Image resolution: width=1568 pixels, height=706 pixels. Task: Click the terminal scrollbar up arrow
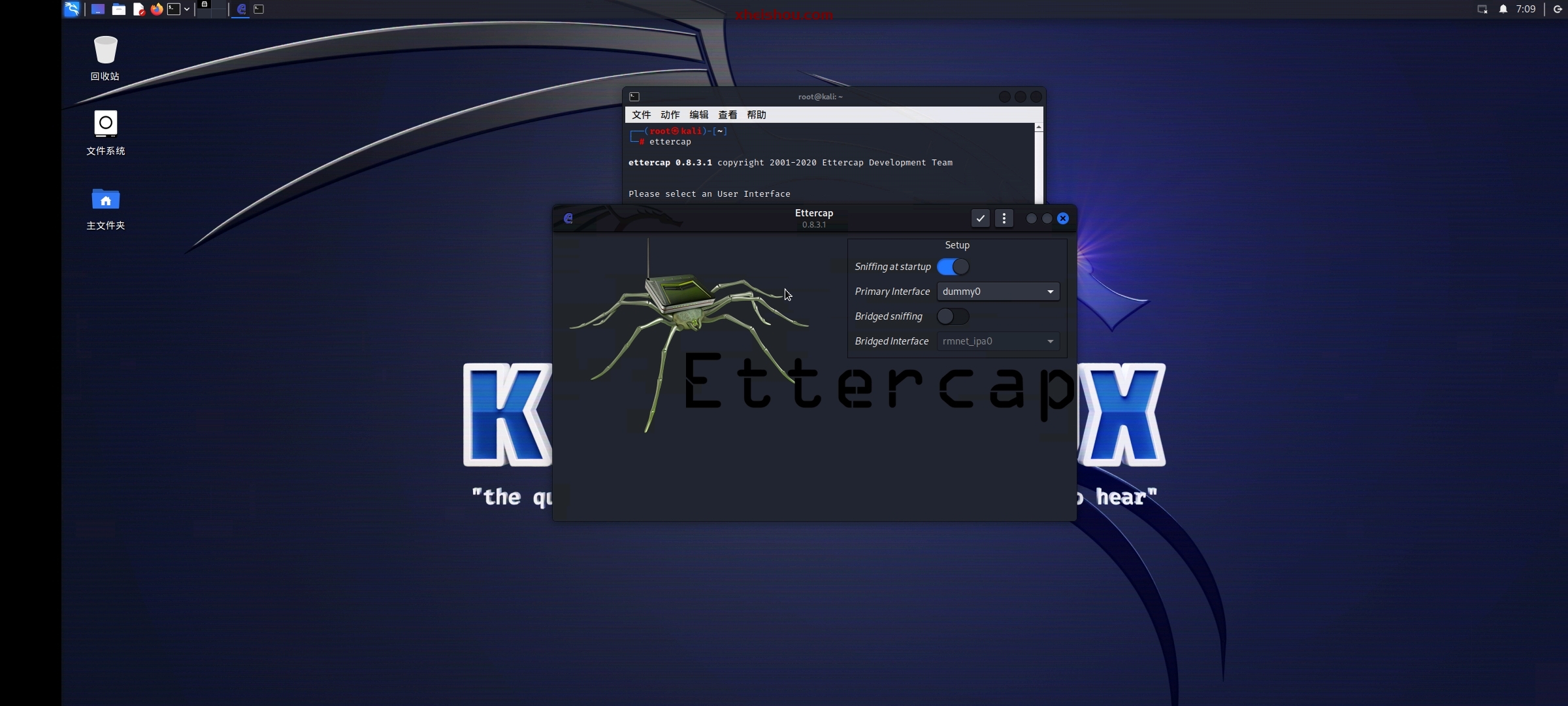pyautogui.click(x=1039, y=127)
